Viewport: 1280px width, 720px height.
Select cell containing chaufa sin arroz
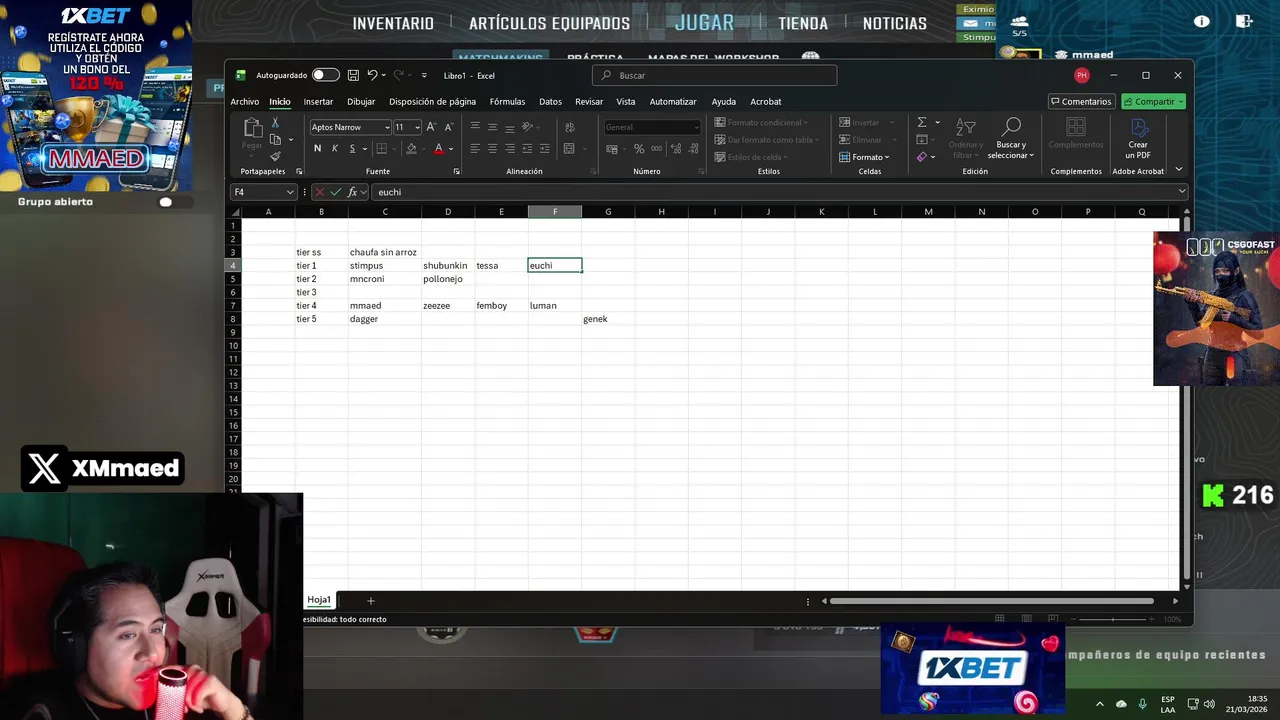pos(384,252)
